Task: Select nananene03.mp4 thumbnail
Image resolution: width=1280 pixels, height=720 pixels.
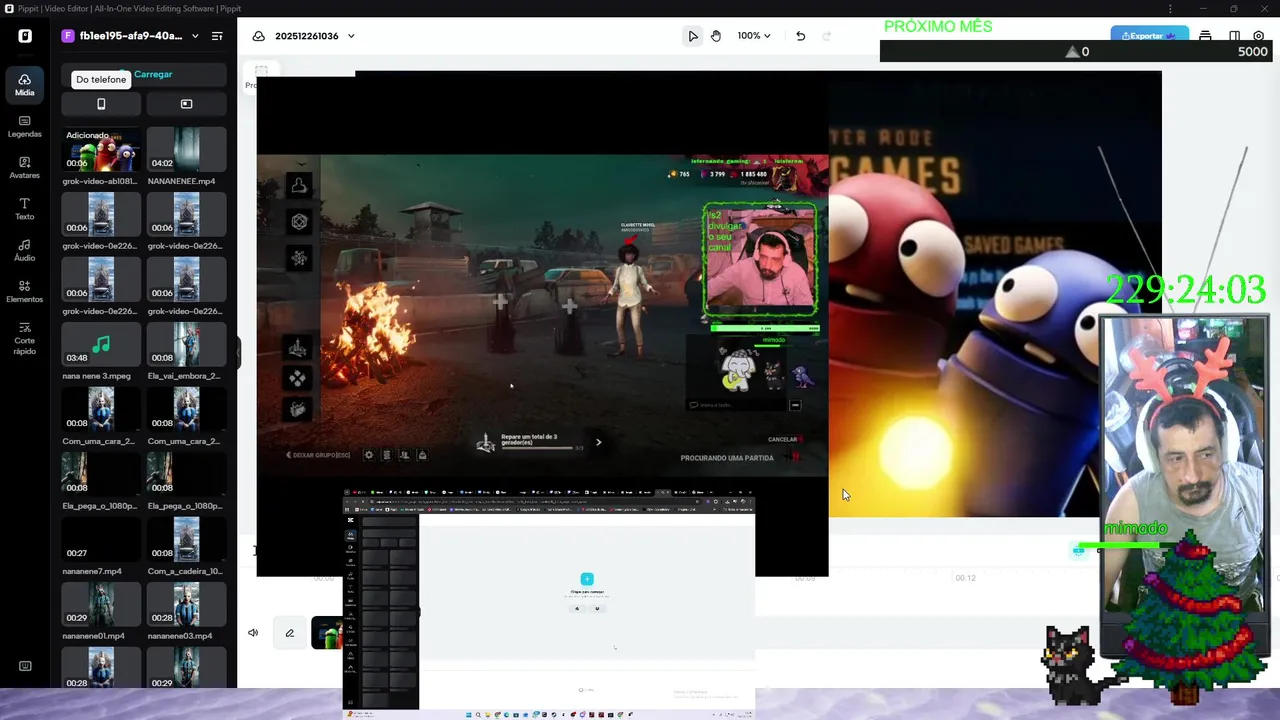Action: click(x=186, y=604)
